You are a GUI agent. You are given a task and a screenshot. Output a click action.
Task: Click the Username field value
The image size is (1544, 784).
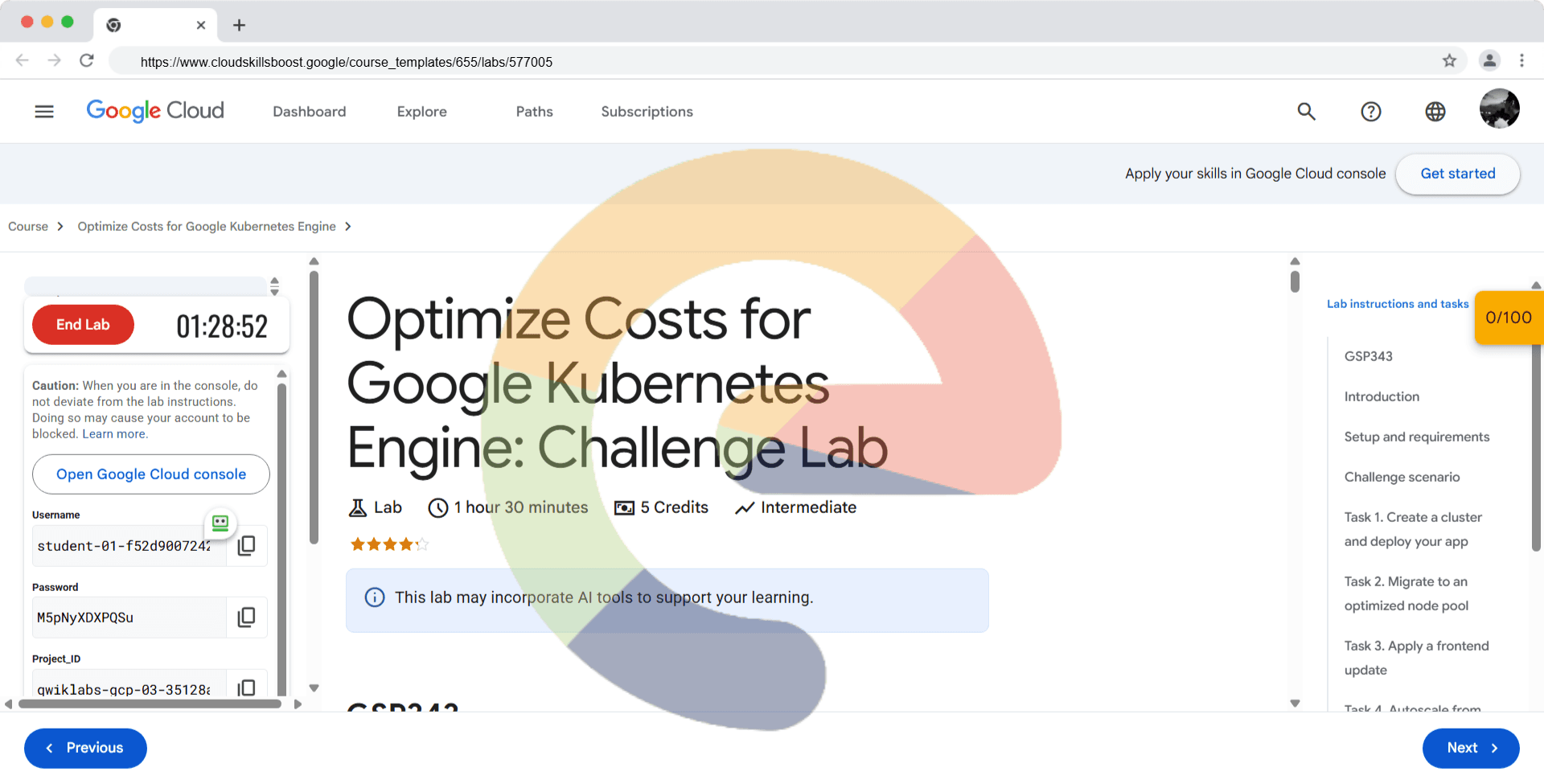[x=129, y=546]
